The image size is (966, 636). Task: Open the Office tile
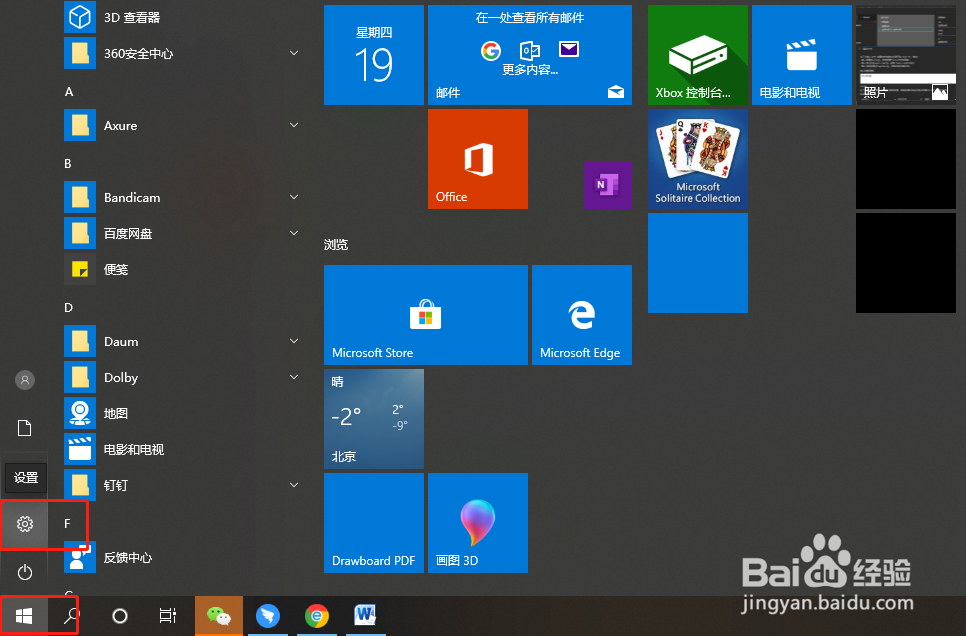coord(478,159)
